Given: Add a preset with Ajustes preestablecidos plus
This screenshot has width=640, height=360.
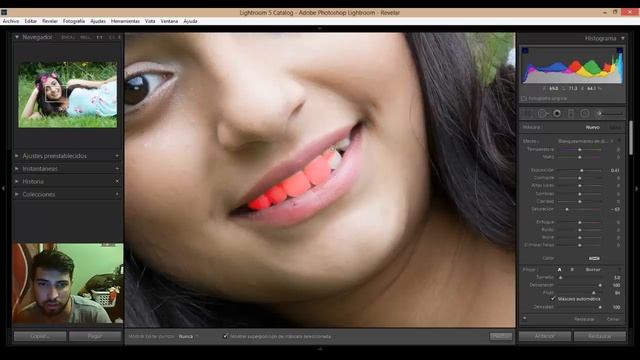Looking at the screenshot, I should (x=117, y=156).
